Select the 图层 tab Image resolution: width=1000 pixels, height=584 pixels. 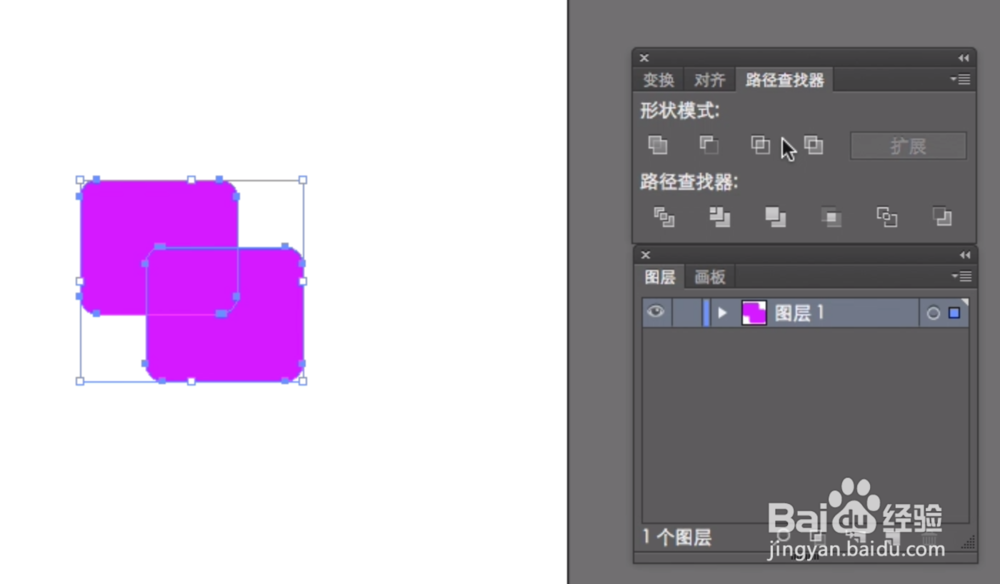(659, 277)
